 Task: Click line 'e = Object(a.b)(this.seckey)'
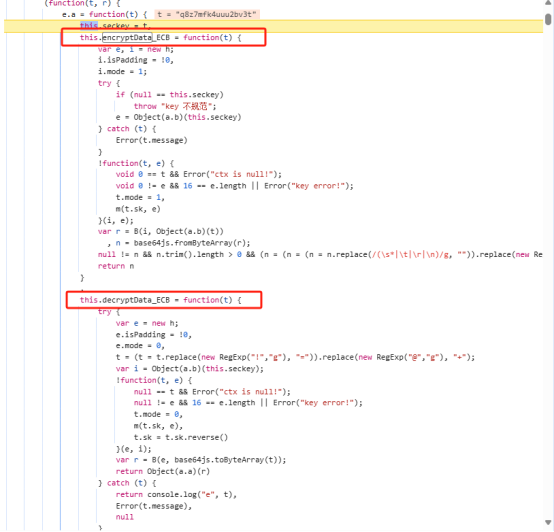click(x=178, y=117)
